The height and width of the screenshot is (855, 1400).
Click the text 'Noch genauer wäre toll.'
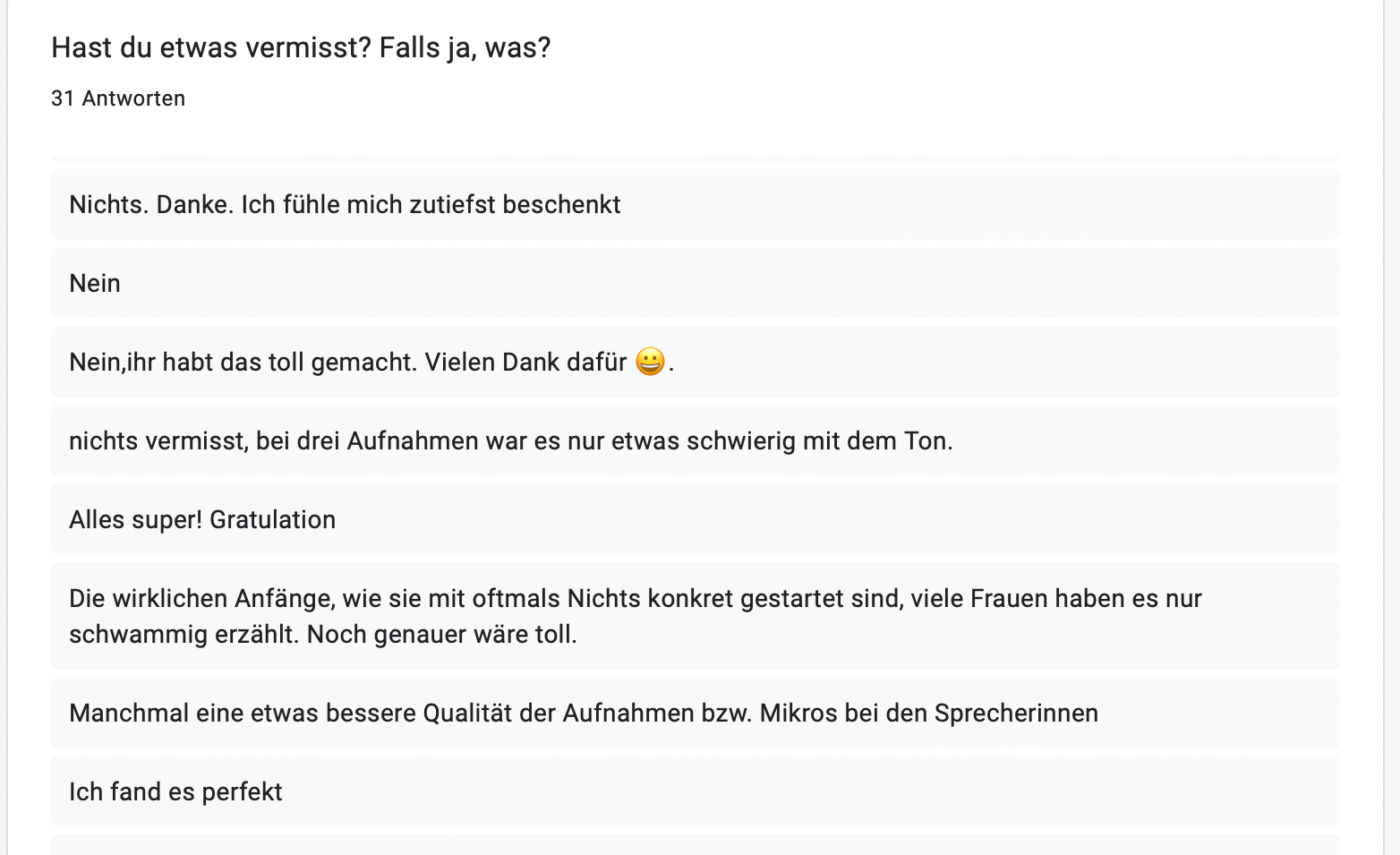[x=441, y=635]
